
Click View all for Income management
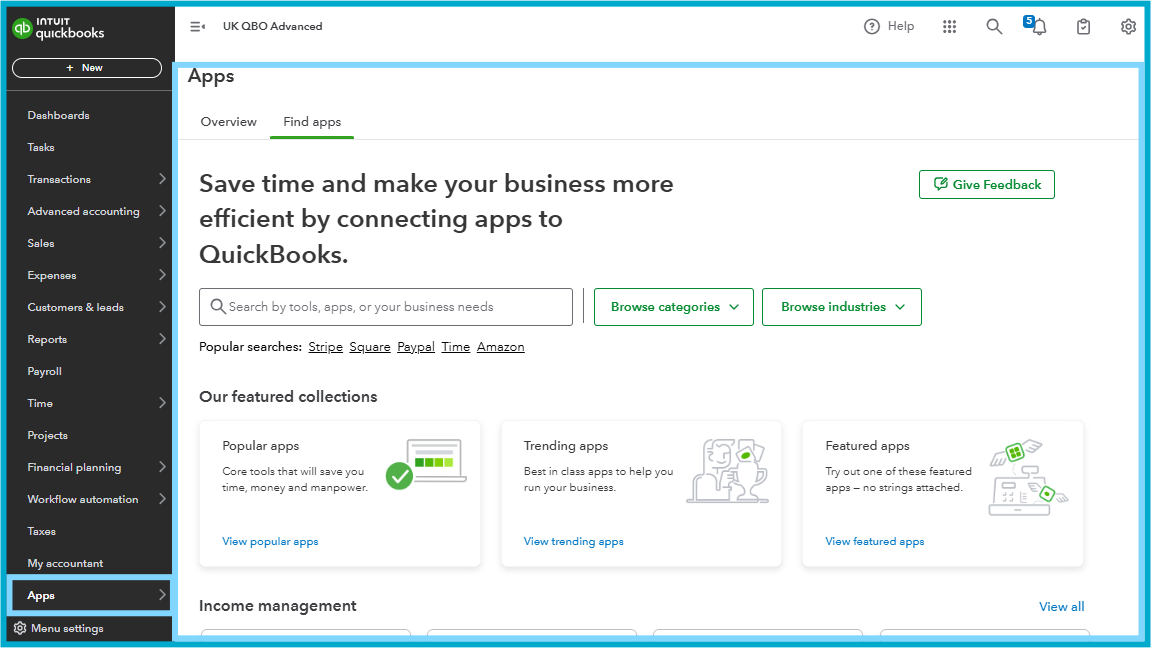1061,607
